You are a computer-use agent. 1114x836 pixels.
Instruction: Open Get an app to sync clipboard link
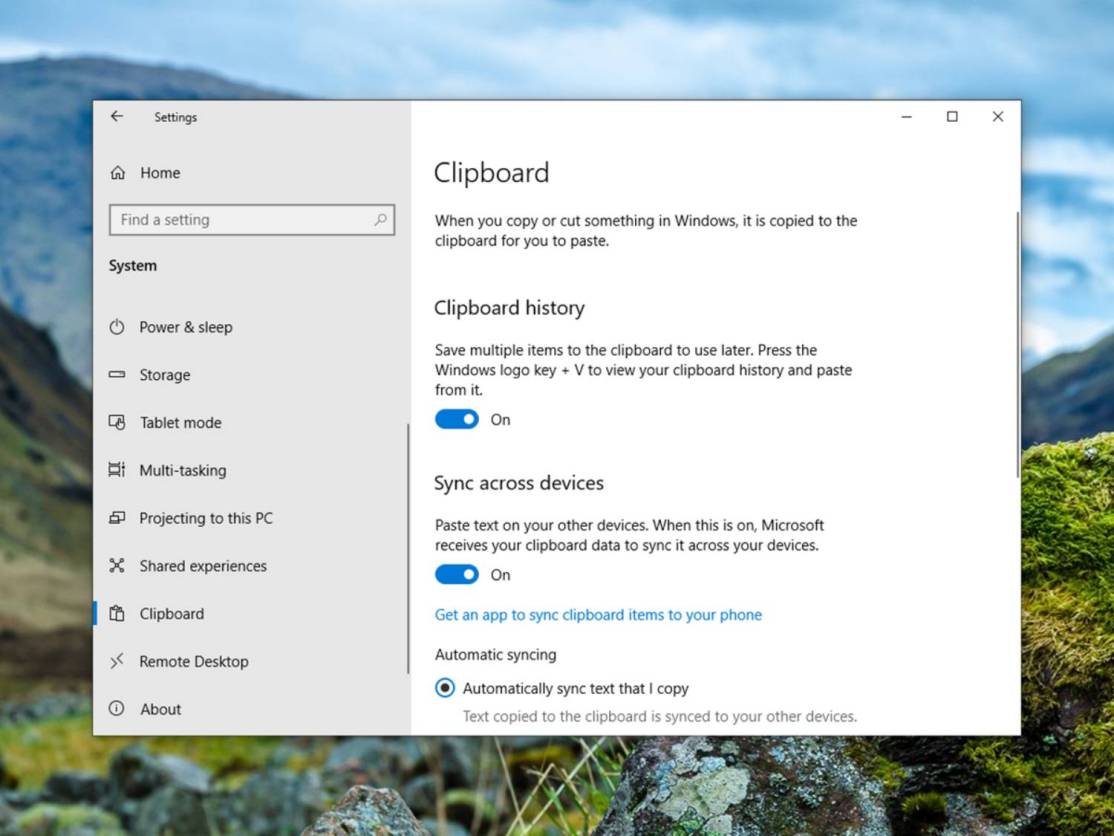[598, 615]
